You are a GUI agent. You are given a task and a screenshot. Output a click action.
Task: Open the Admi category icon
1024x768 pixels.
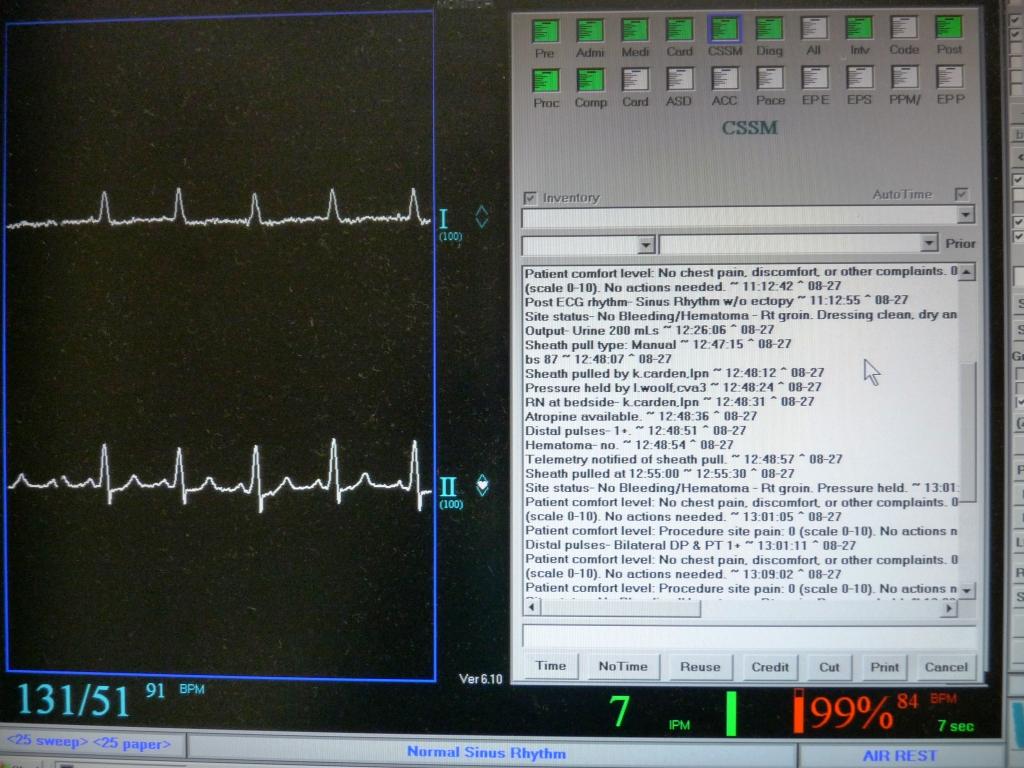[x=590, y=31]
